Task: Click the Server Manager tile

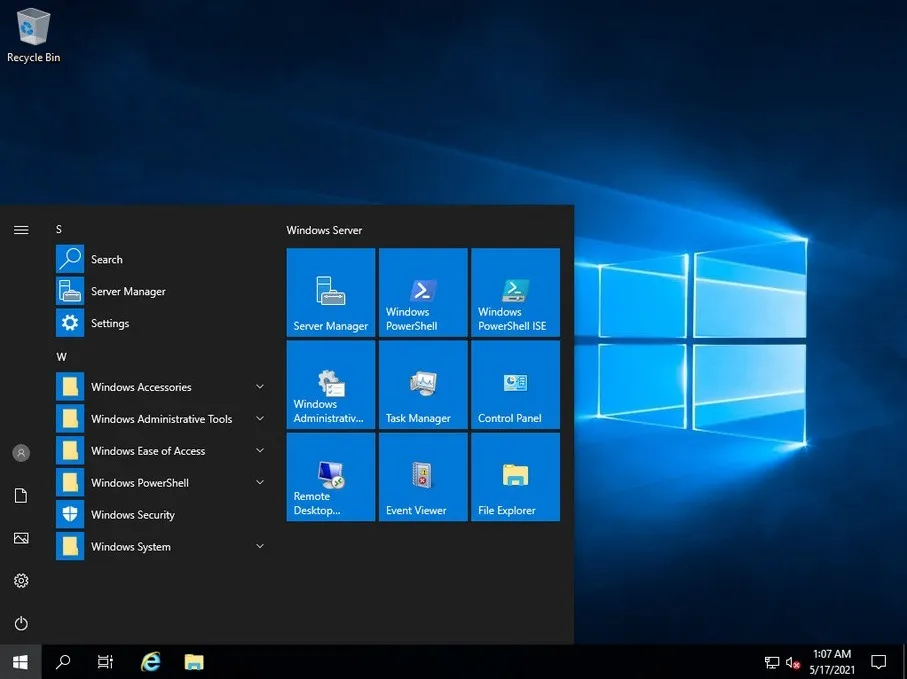Action: click(331, 292)
